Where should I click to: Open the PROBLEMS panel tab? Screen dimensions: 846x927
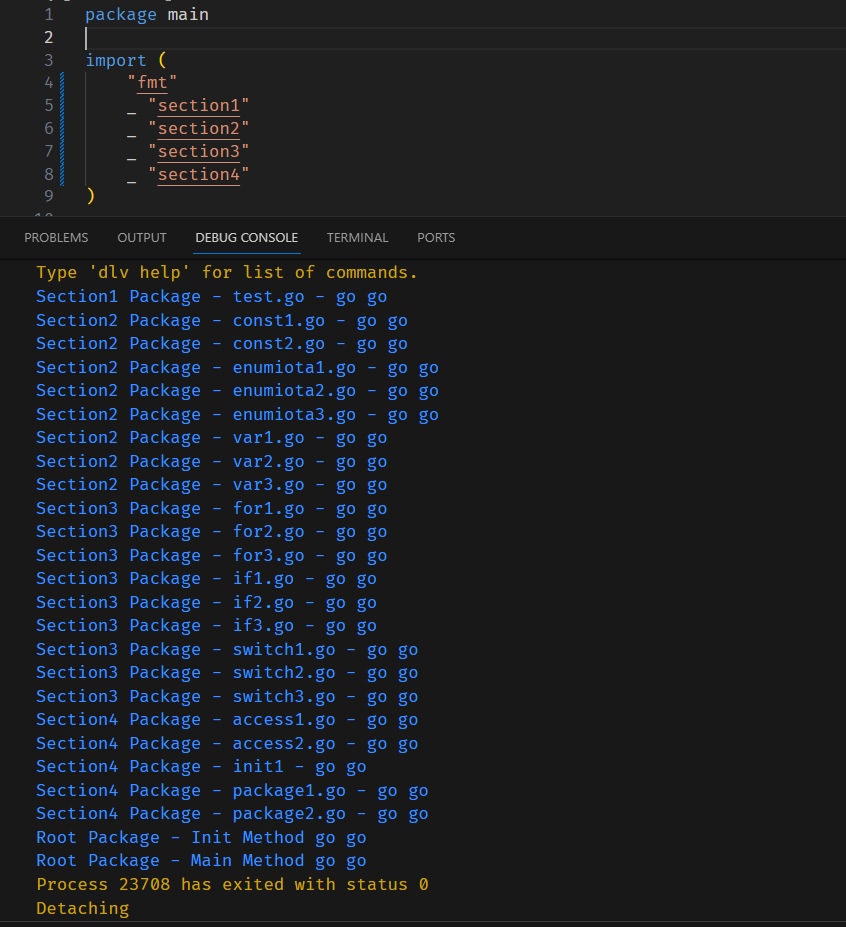(x=56, y=238)
